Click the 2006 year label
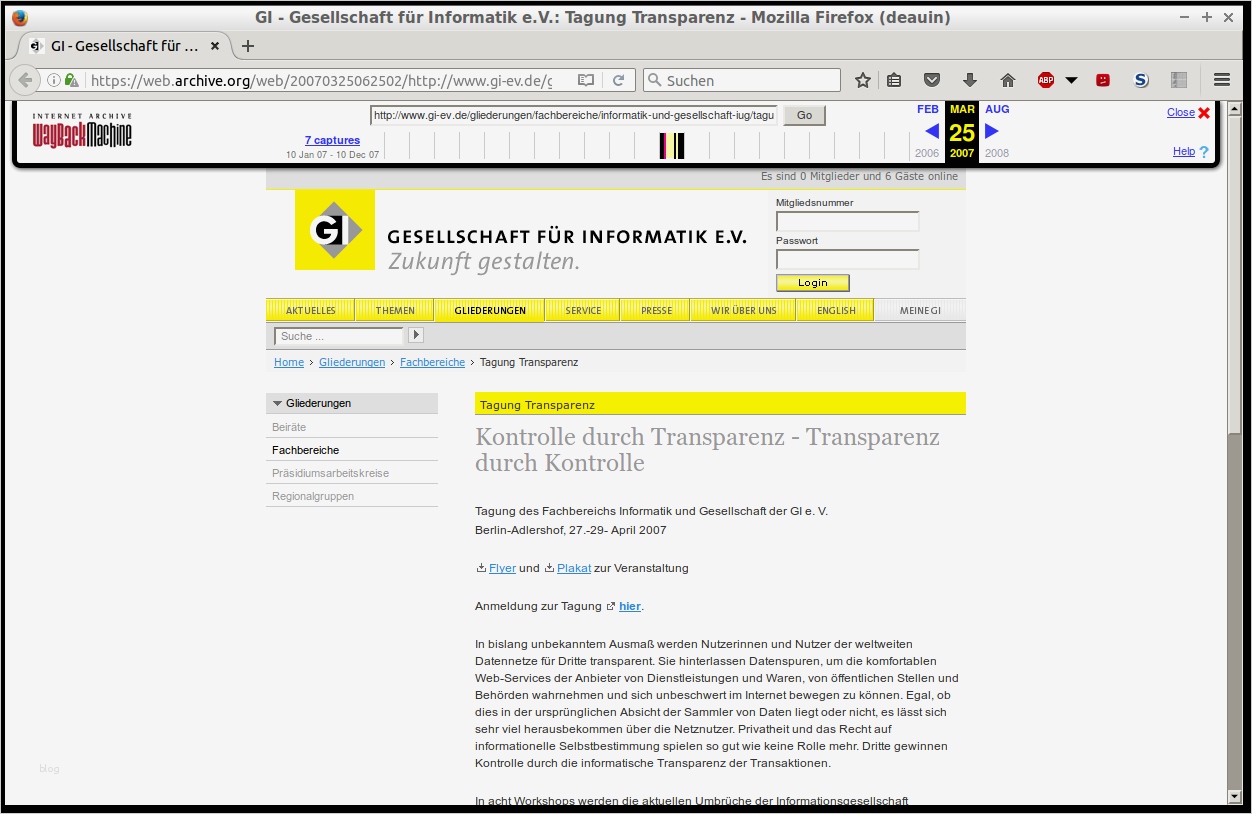 coord(927,153)
